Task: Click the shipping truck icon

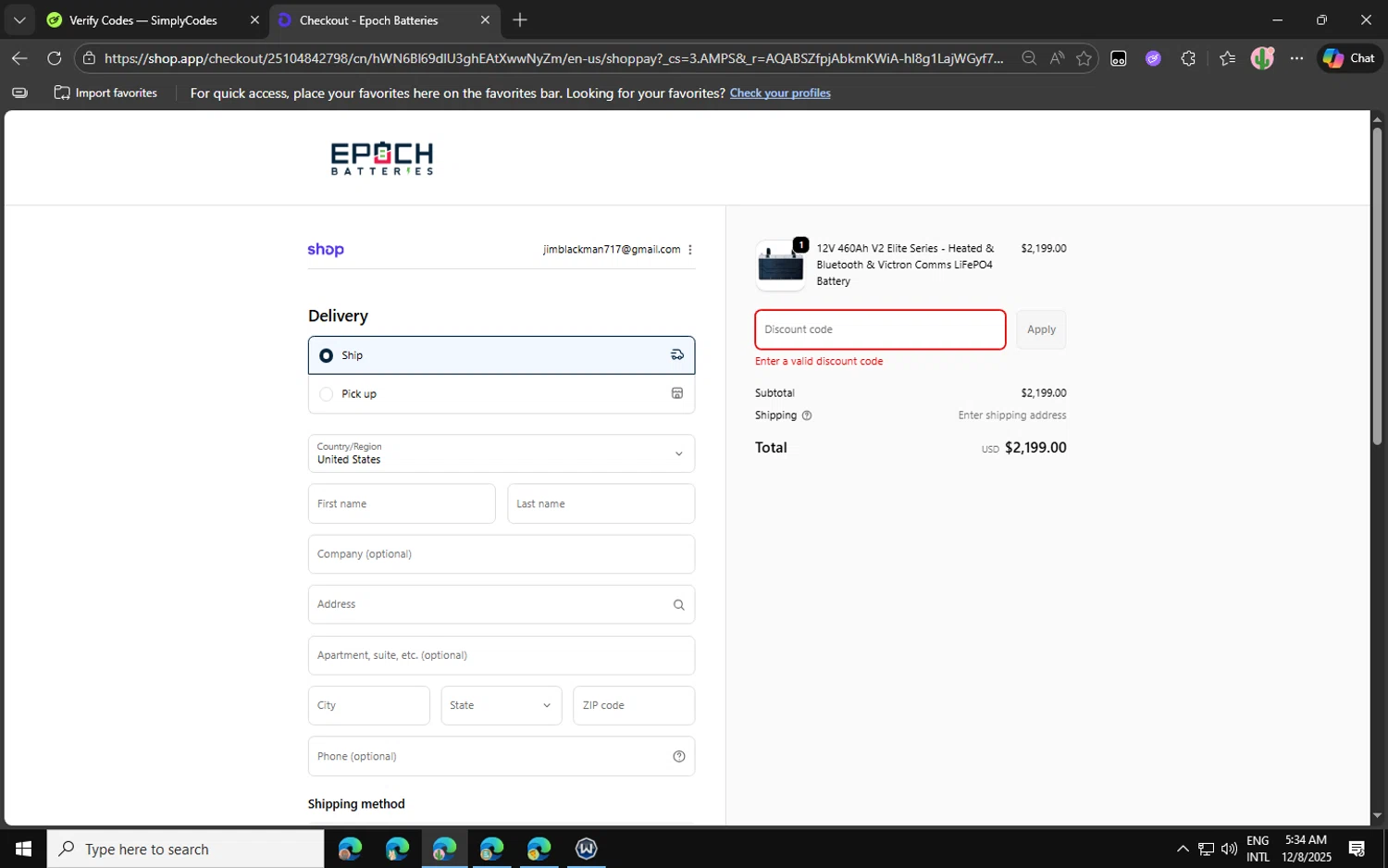Action: coord(677,354)
